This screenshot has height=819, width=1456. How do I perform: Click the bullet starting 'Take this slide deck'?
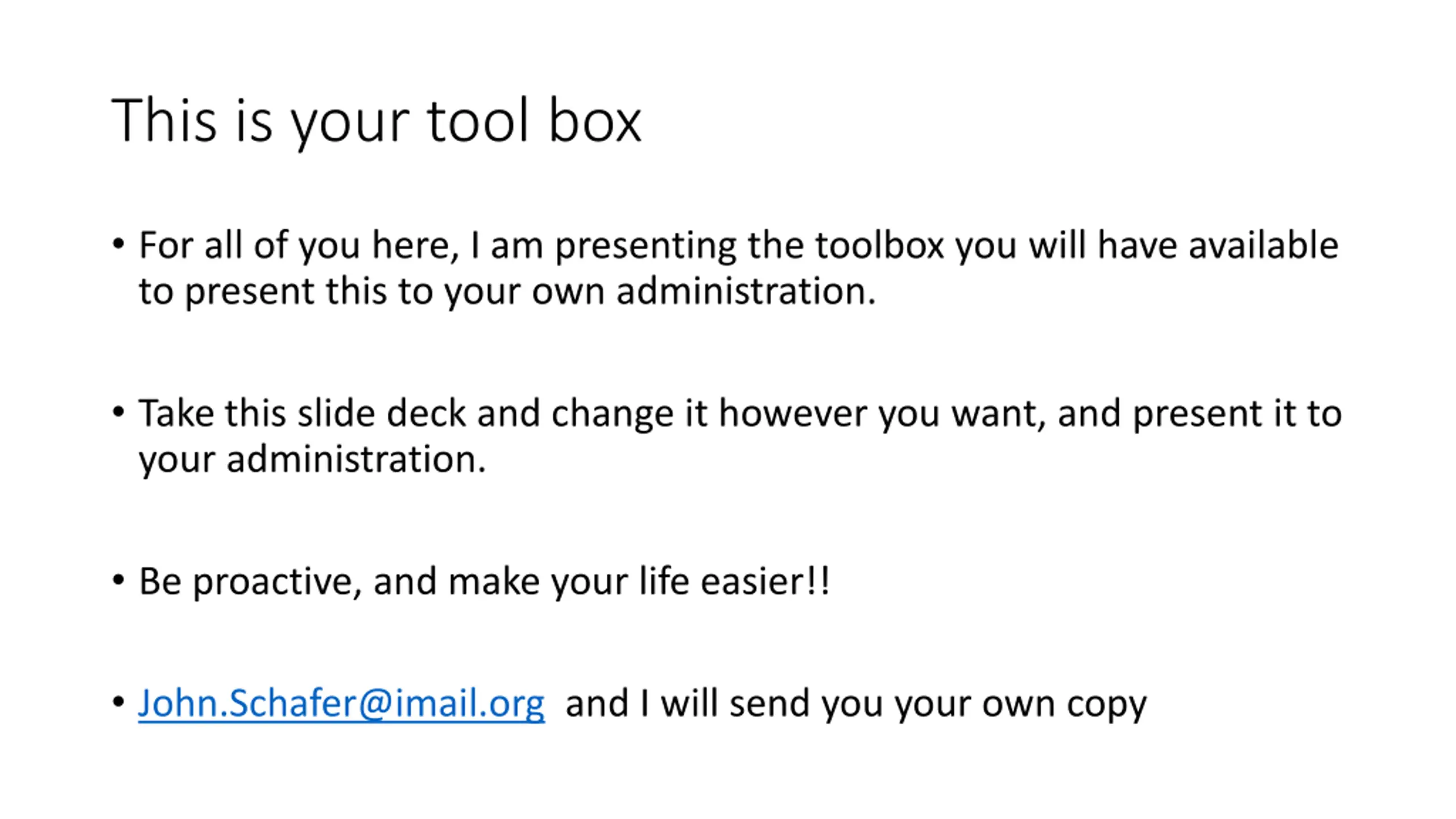pos(740,436)
